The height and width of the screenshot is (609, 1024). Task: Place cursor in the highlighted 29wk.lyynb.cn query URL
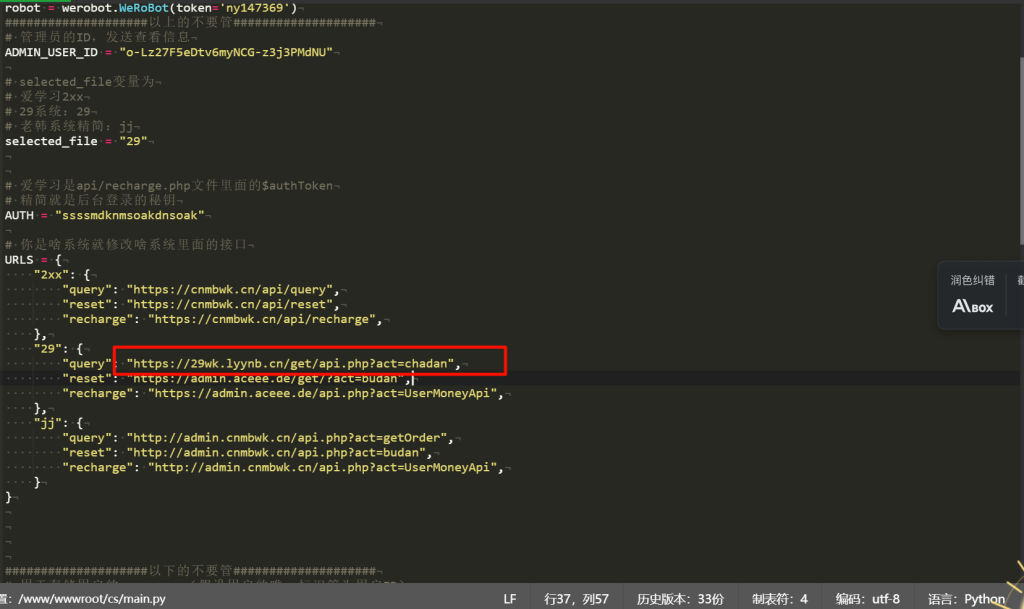[292, 363]
